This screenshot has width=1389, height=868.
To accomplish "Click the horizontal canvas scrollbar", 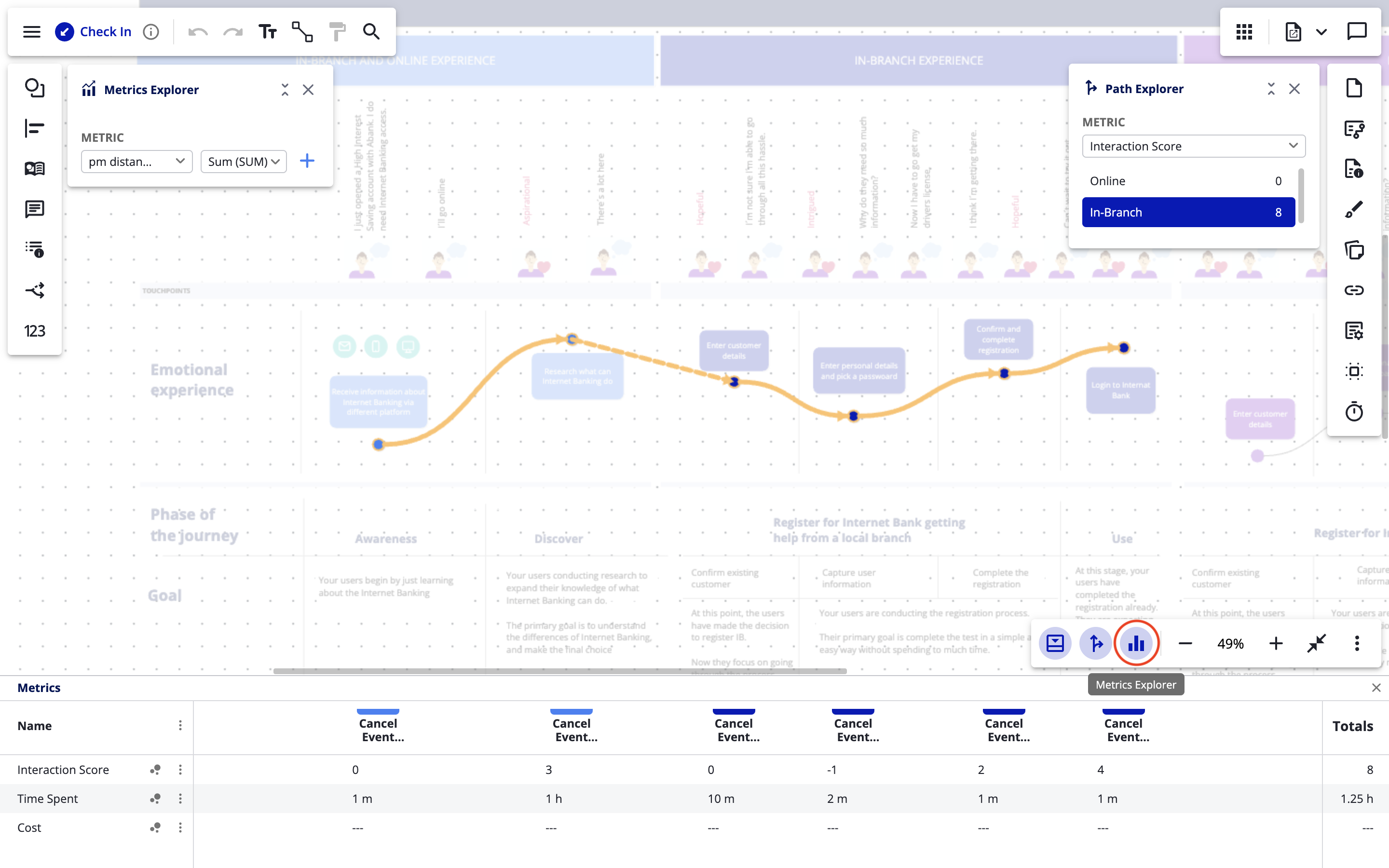I will coord(559,670).
